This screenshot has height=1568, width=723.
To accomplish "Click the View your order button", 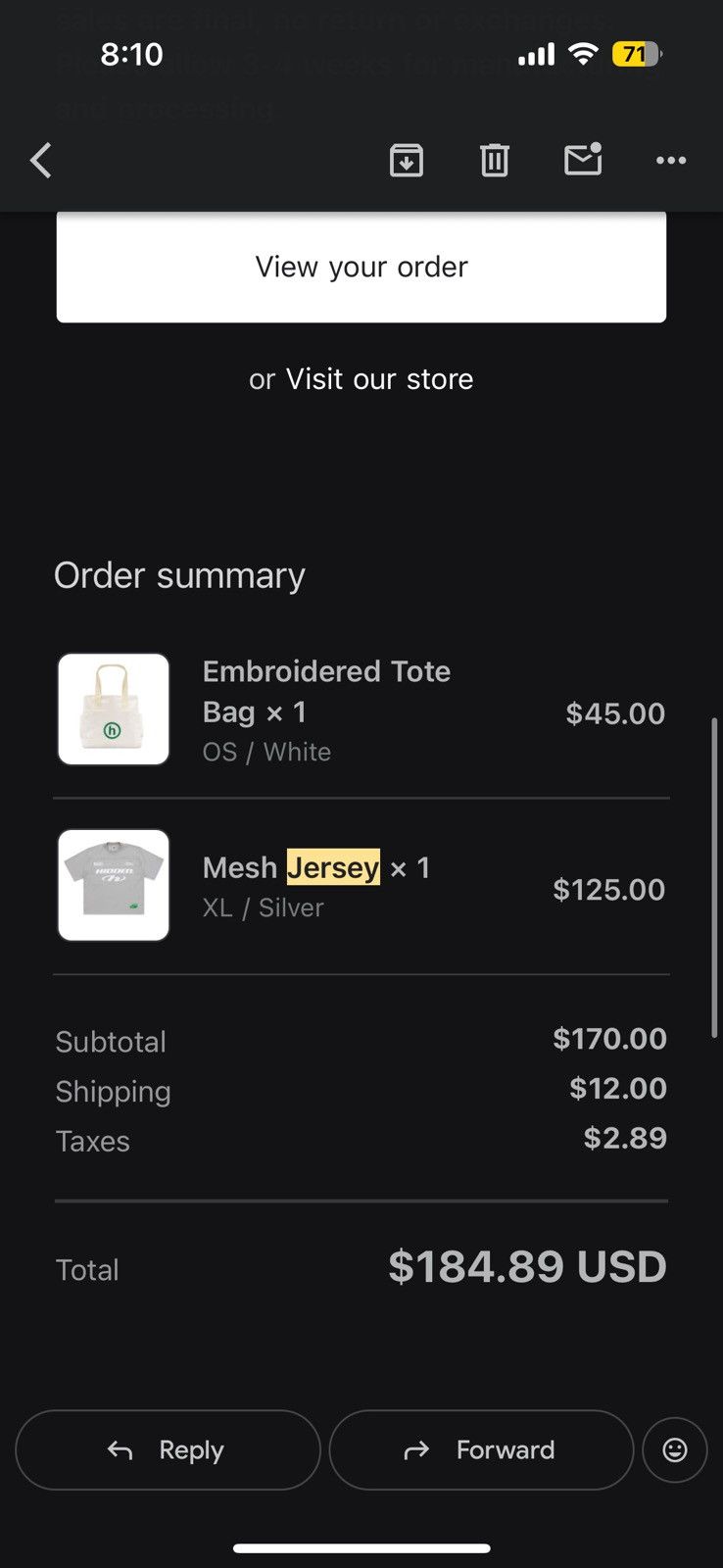I will (361, 267).
